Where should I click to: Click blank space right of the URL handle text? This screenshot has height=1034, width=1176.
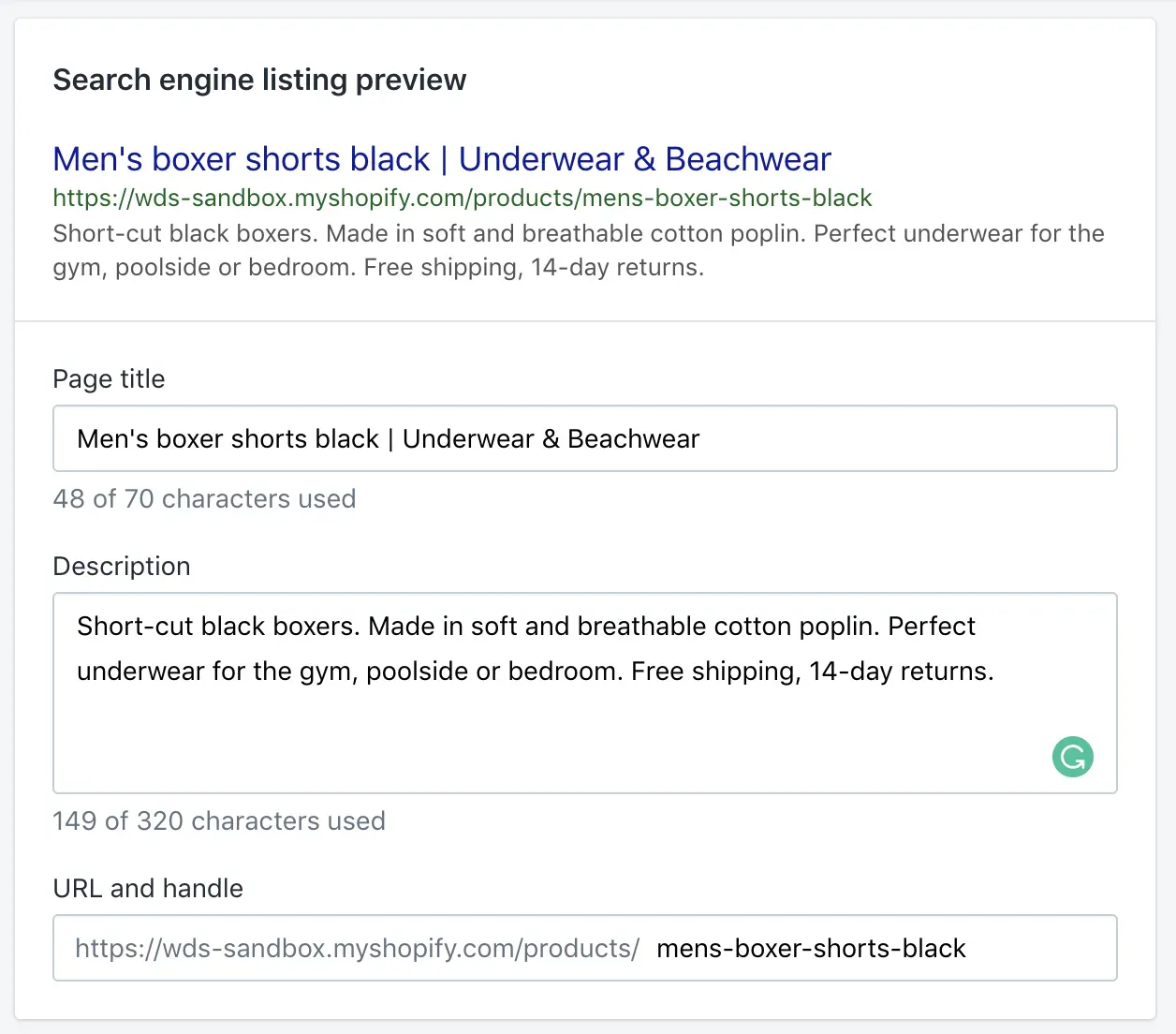click(x=1039, y=949)
